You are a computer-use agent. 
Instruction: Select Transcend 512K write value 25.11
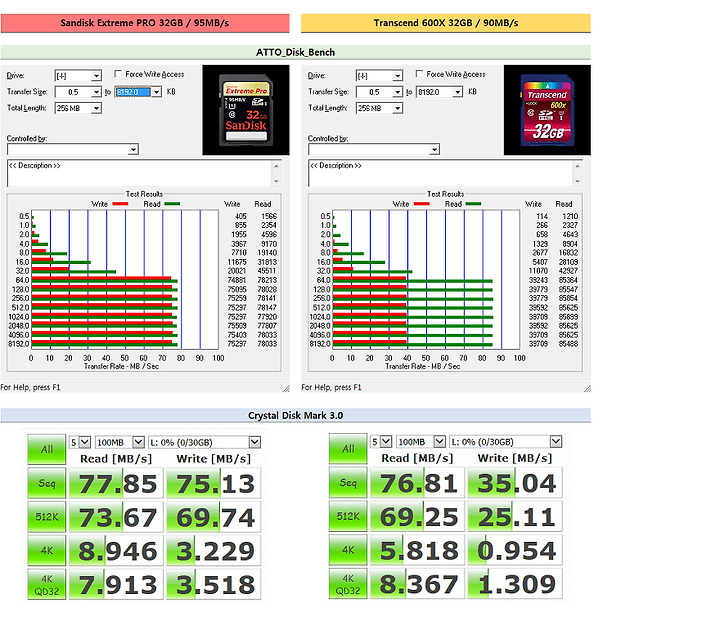[x=515, y=517]
